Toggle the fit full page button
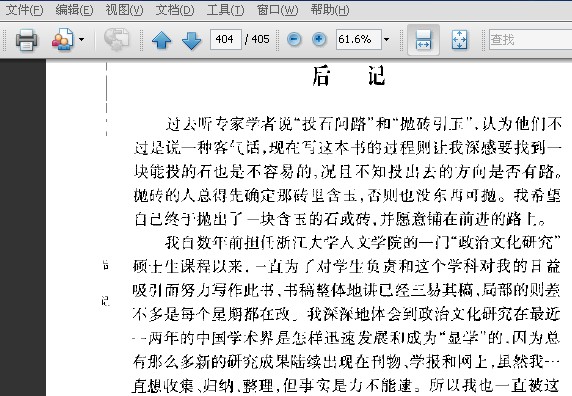572x396 pixels. (x=459, y=40)
